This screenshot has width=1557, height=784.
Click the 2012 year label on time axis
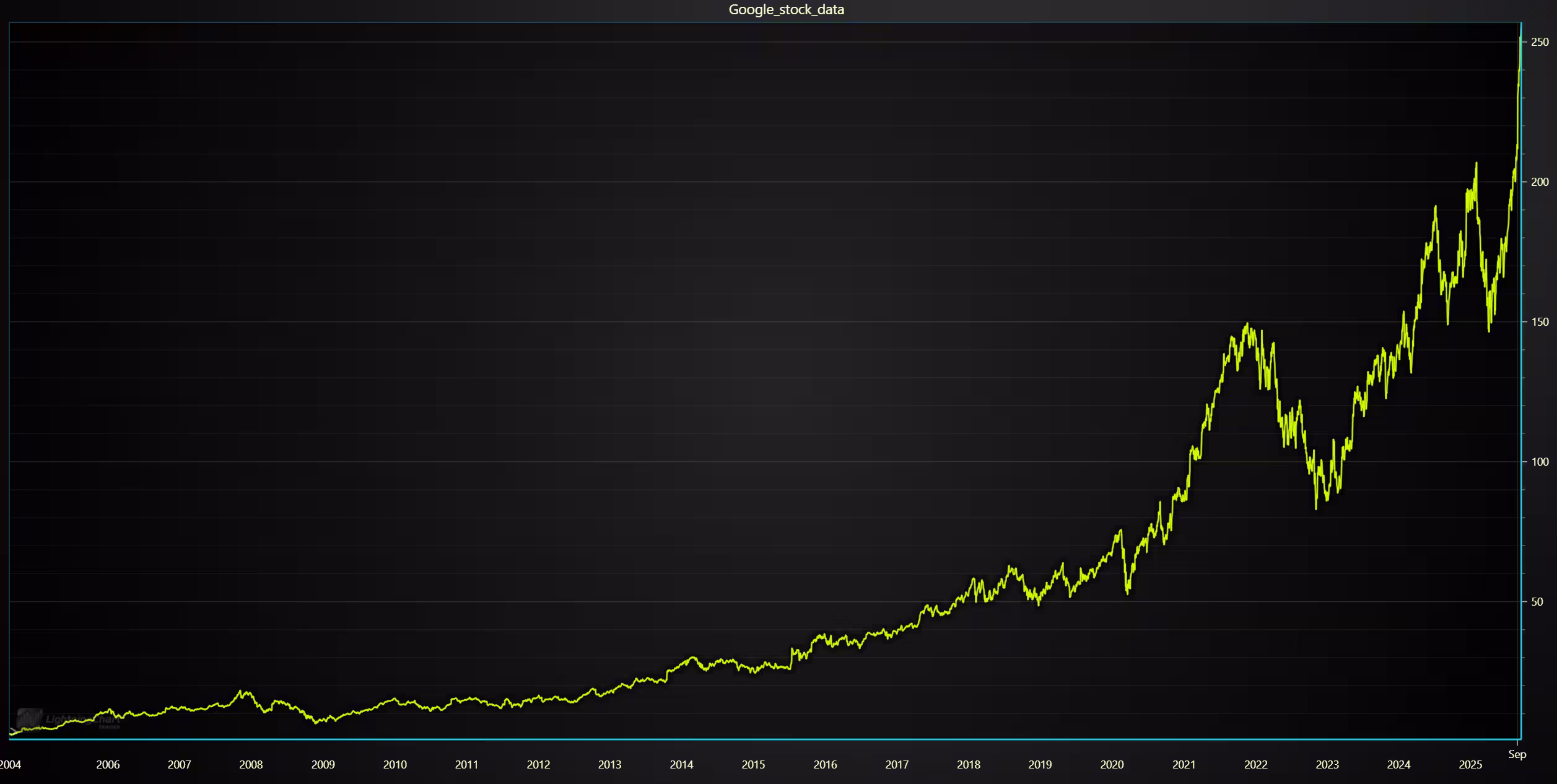[539, 765]
